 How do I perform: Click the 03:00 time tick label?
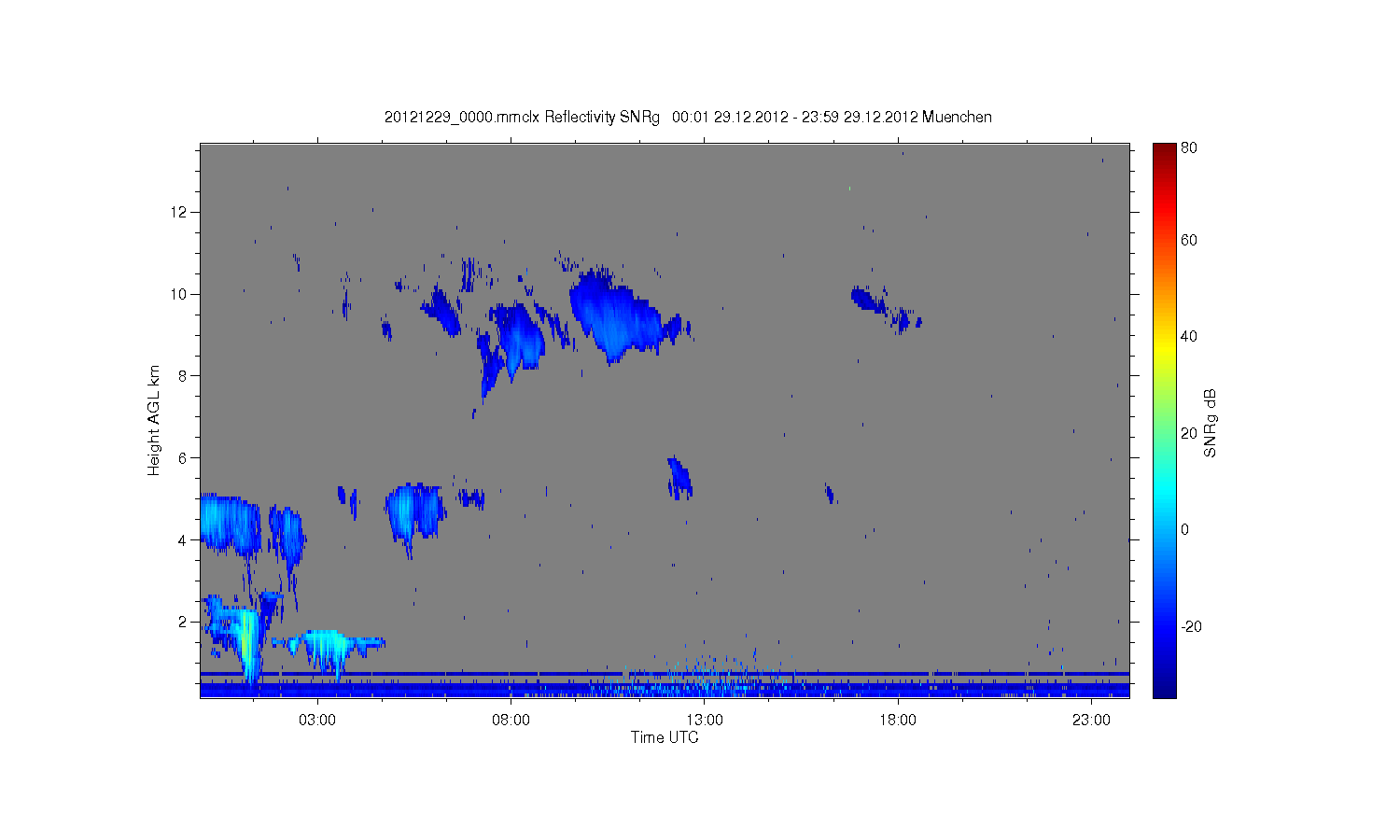point(317,721)
